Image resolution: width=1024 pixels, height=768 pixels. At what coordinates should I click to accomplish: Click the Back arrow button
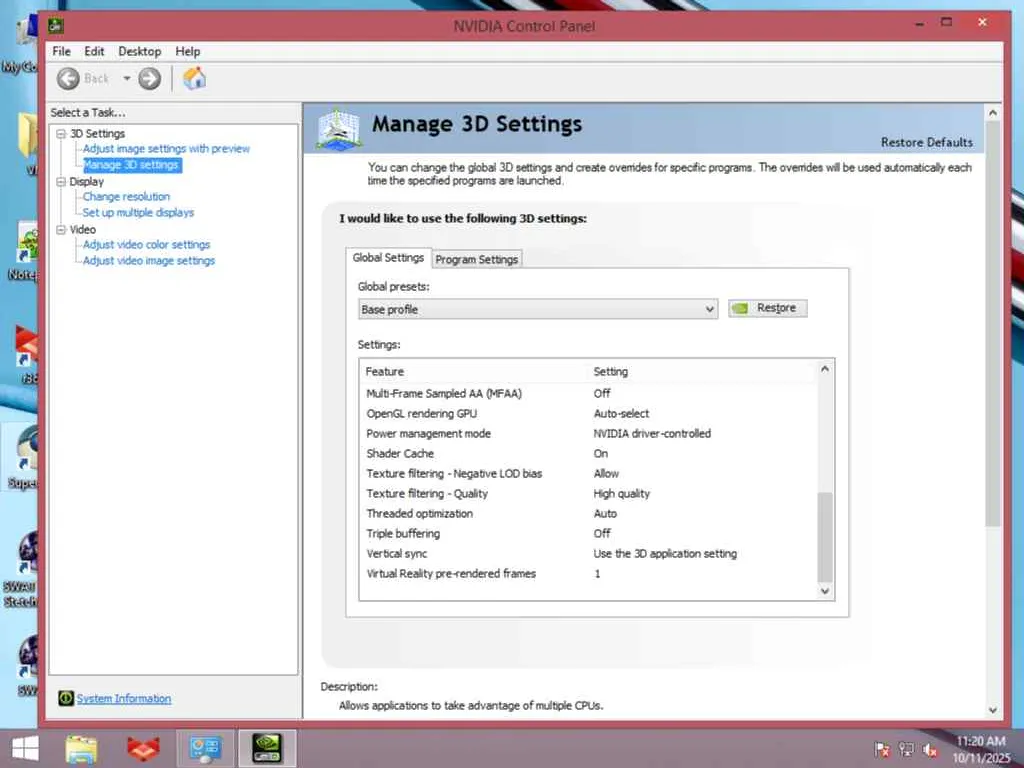[68, 79]
